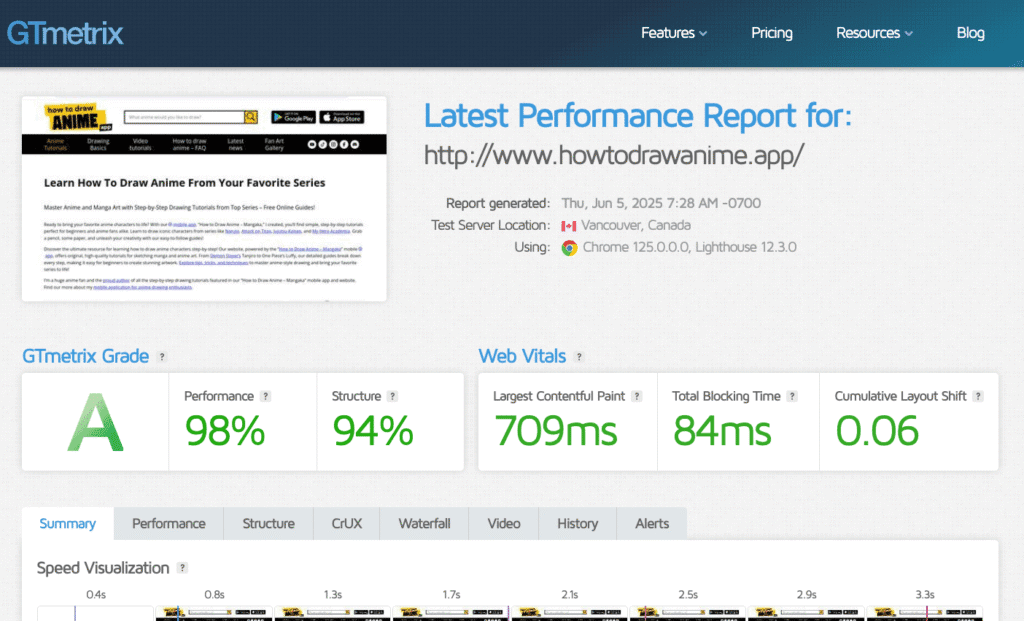
Task: Click the 1.7s speed visualization frame
Action: click(x=451, y=613)
